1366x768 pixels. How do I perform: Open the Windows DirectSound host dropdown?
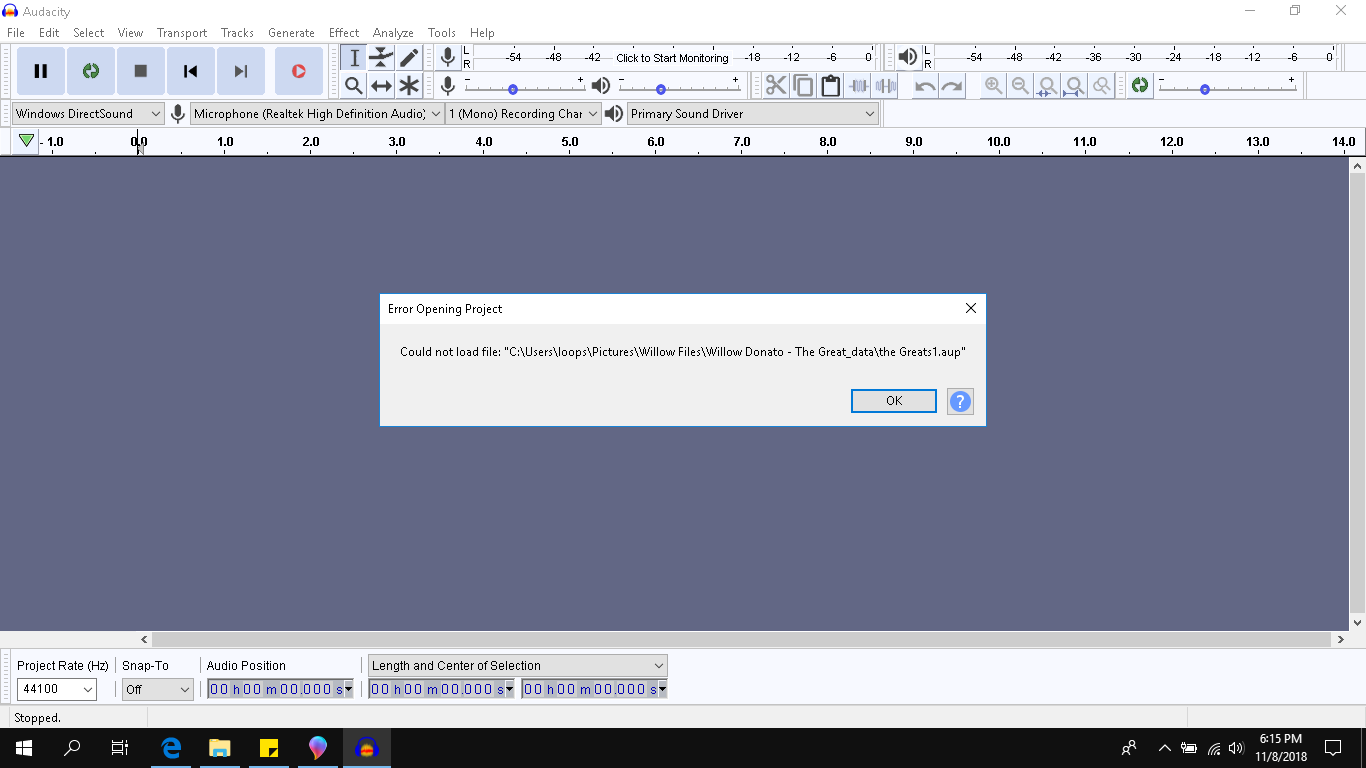(x=88, y=114)
